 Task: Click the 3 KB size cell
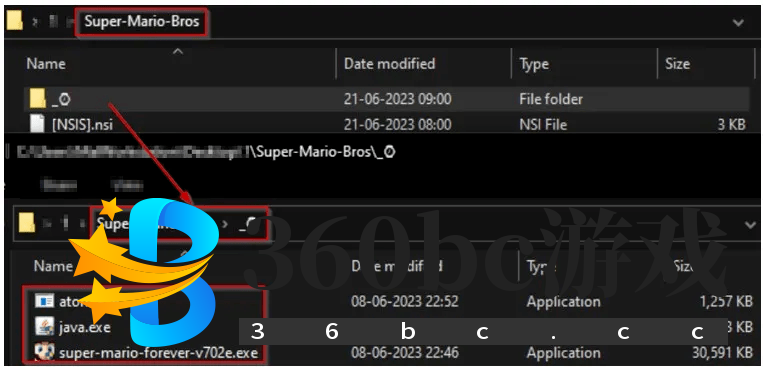pos(731,125)
